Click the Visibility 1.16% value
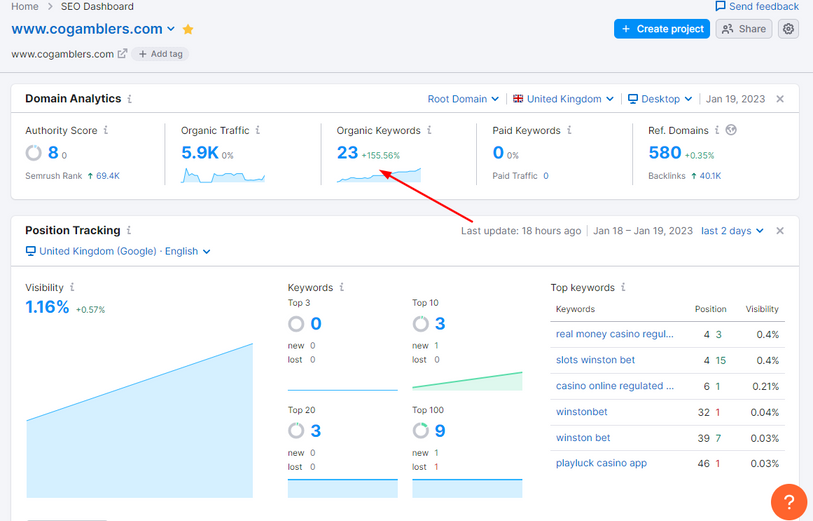This screenshot has width=813, height=521. pyautogui.click(x=47, y=307)
